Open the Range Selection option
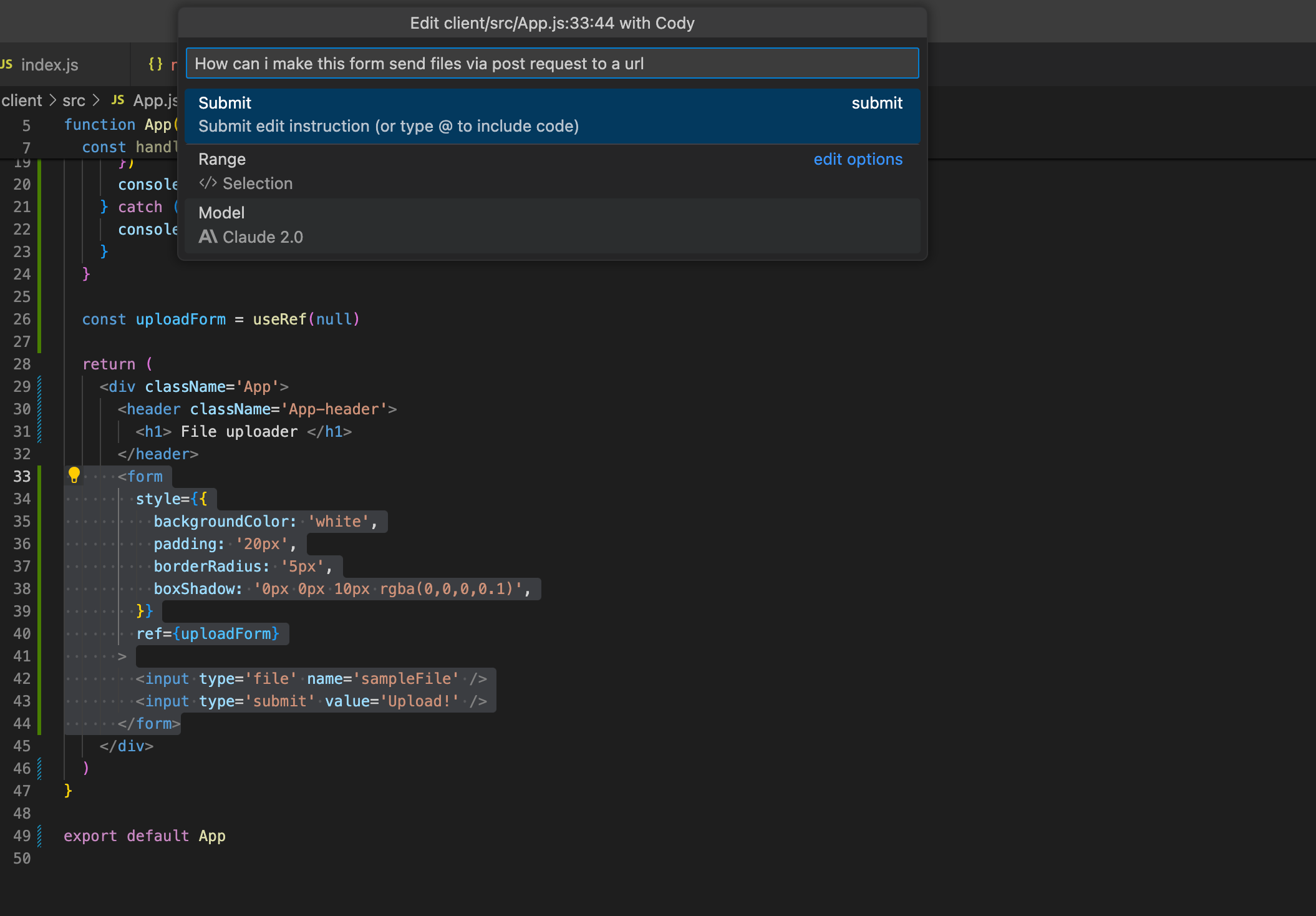Viewport: 1316px width, 916px height. 552,172
